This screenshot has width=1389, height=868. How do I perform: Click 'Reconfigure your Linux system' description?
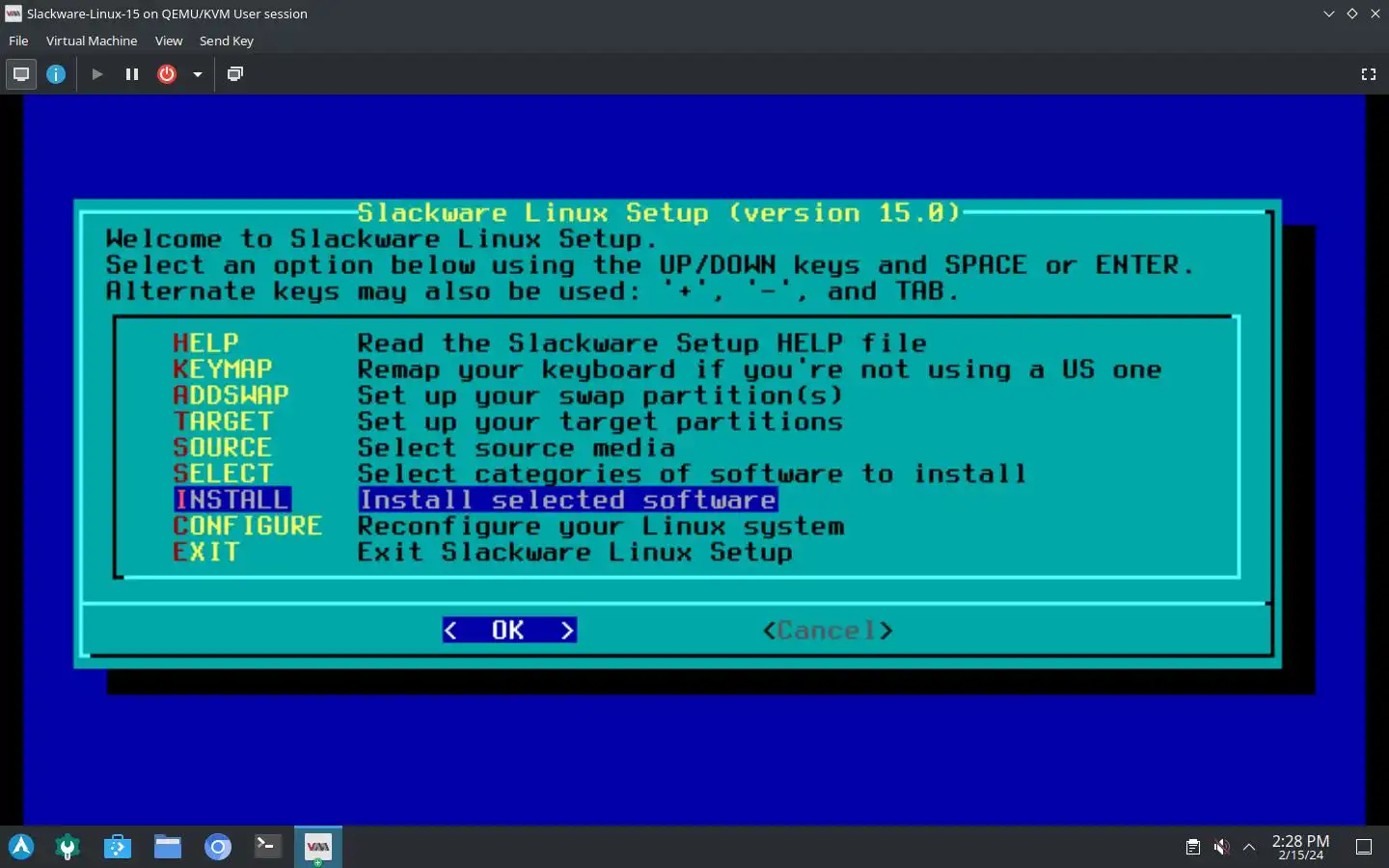click(600, 525)
